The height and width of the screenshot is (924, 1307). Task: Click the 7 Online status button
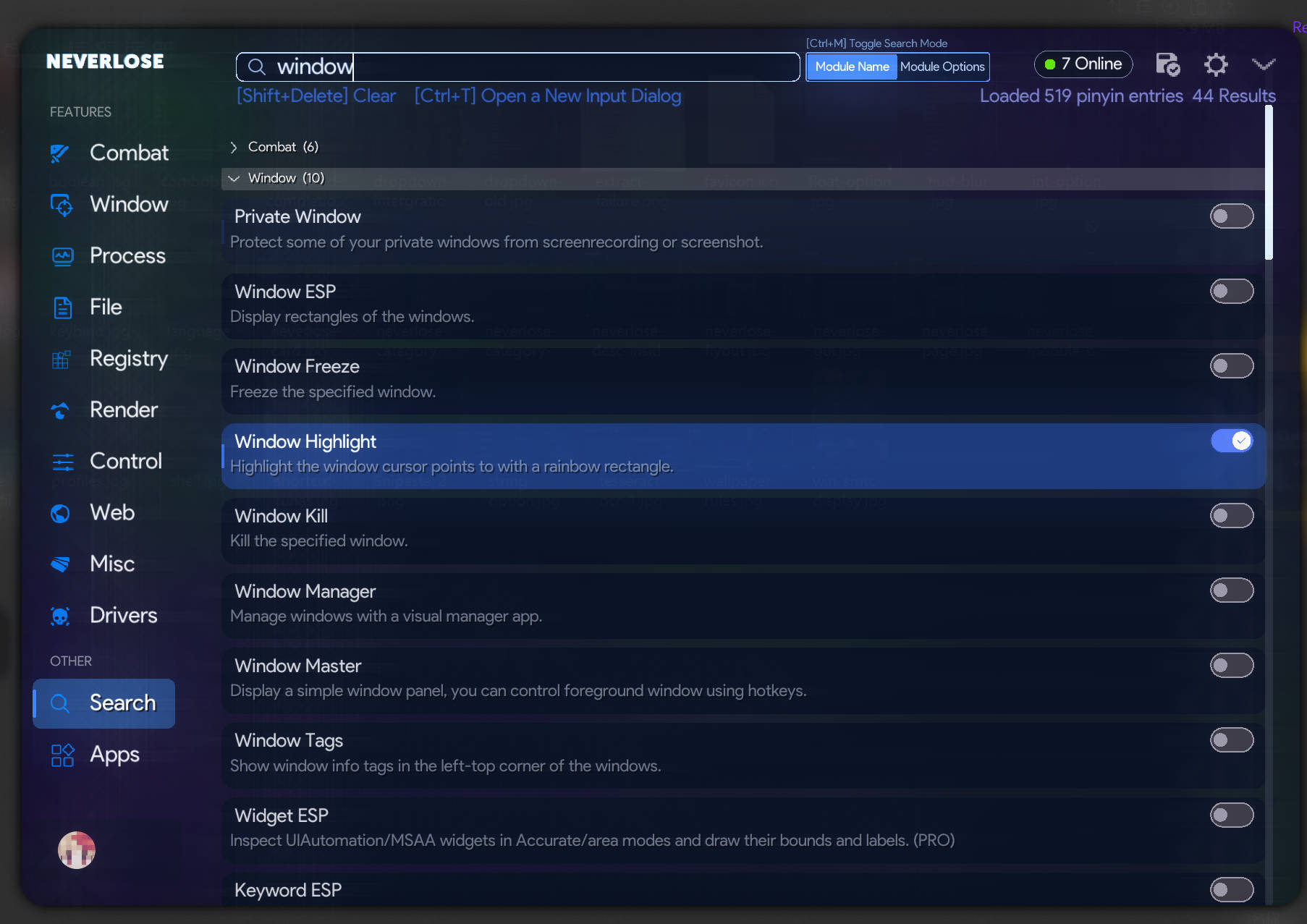1083,64
